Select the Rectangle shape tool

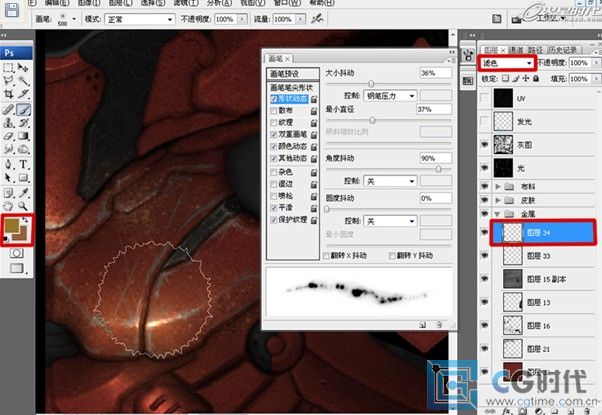pos(23,177)
